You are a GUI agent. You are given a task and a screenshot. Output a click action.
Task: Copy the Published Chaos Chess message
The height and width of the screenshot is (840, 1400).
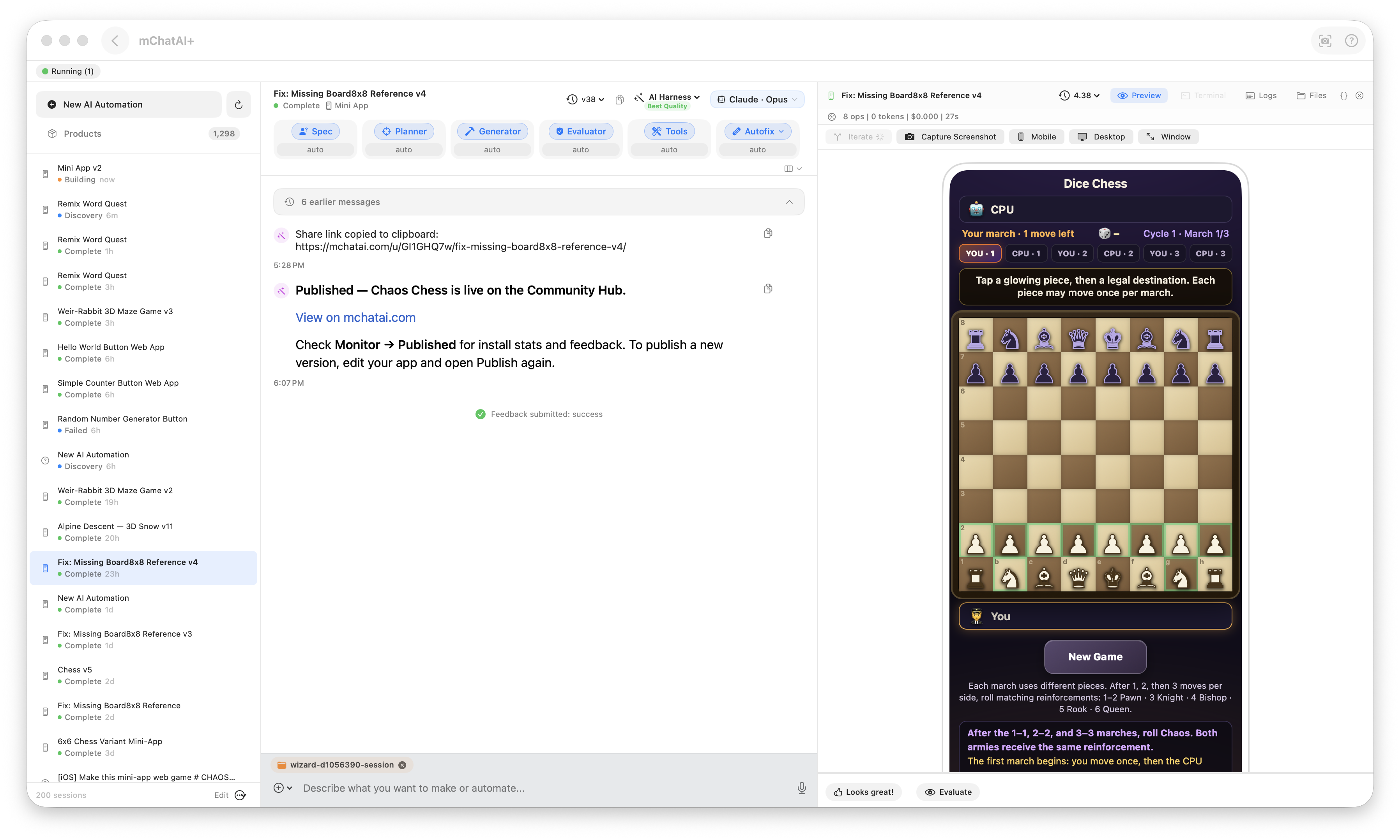(x=768, y=289)
